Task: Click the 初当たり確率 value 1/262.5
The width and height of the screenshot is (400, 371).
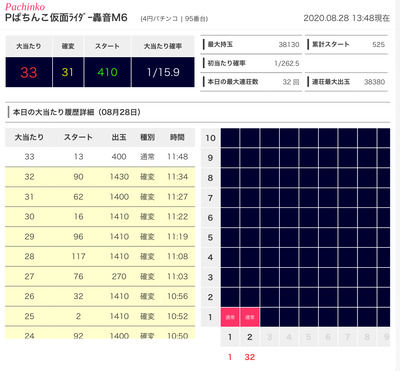Action: tap(287, 63)
